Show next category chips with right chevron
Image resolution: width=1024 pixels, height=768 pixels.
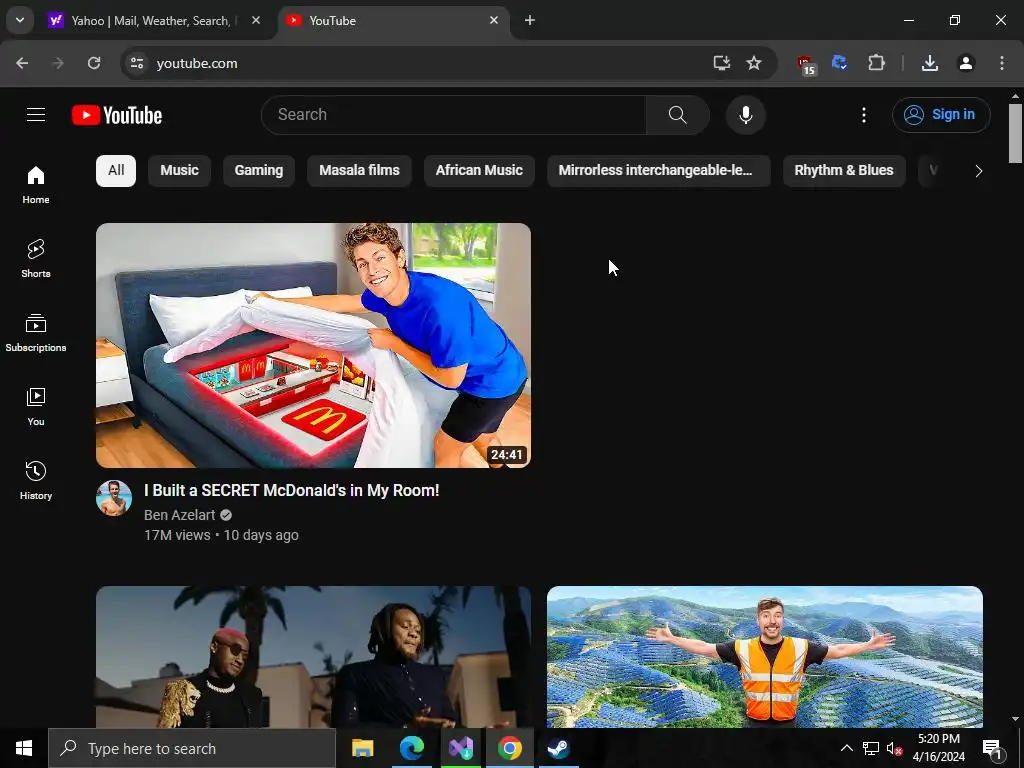click(978, 171)
